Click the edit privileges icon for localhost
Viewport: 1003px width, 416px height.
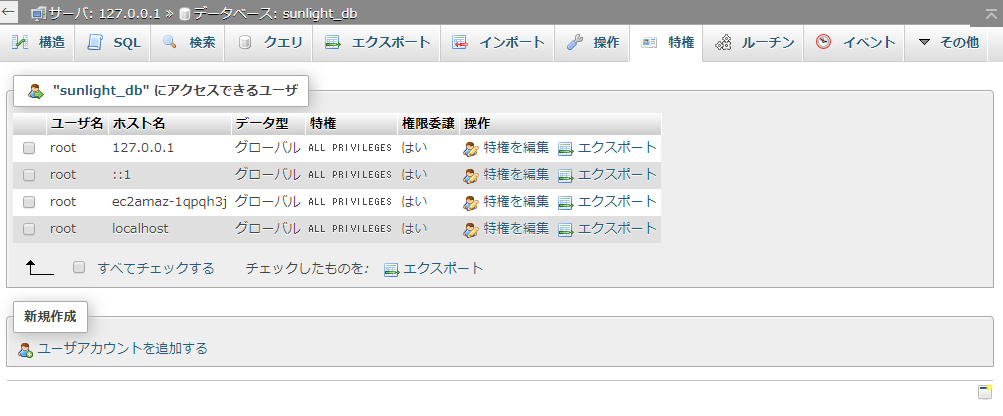pyautogui.click(x=471, y=229)
